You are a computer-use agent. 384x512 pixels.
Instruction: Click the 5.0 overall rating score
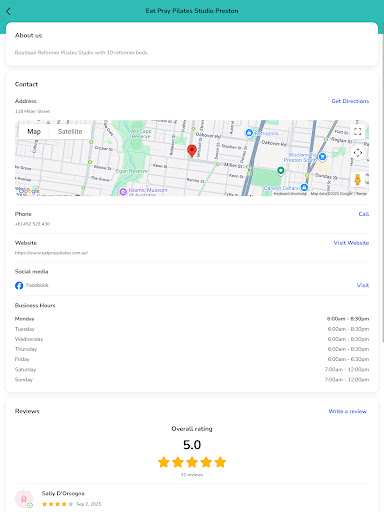coord(192,445)
